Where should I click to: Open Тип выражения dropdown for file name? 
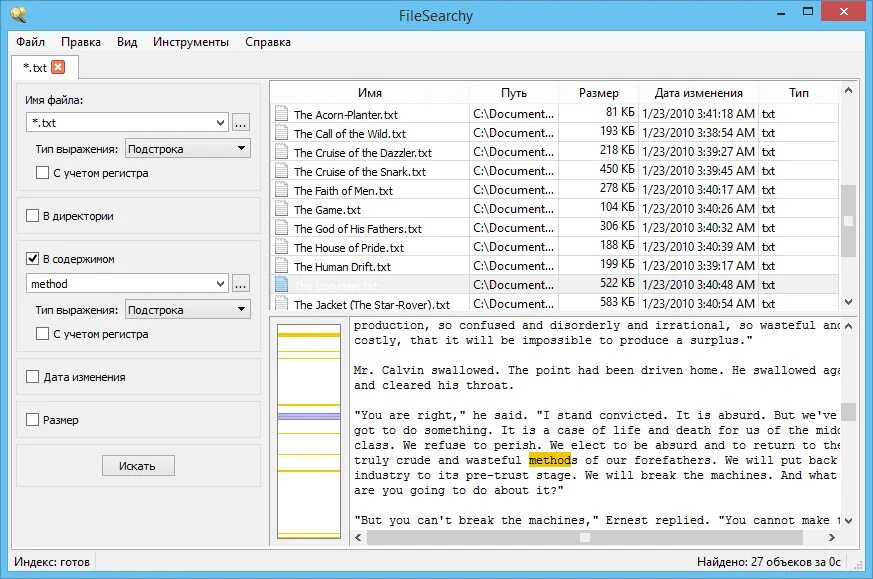point(188,149)
